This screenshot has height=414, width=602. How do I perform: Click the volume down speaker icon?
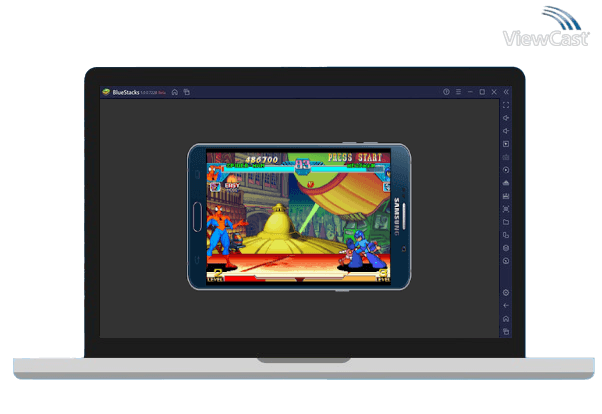(506, 131)
